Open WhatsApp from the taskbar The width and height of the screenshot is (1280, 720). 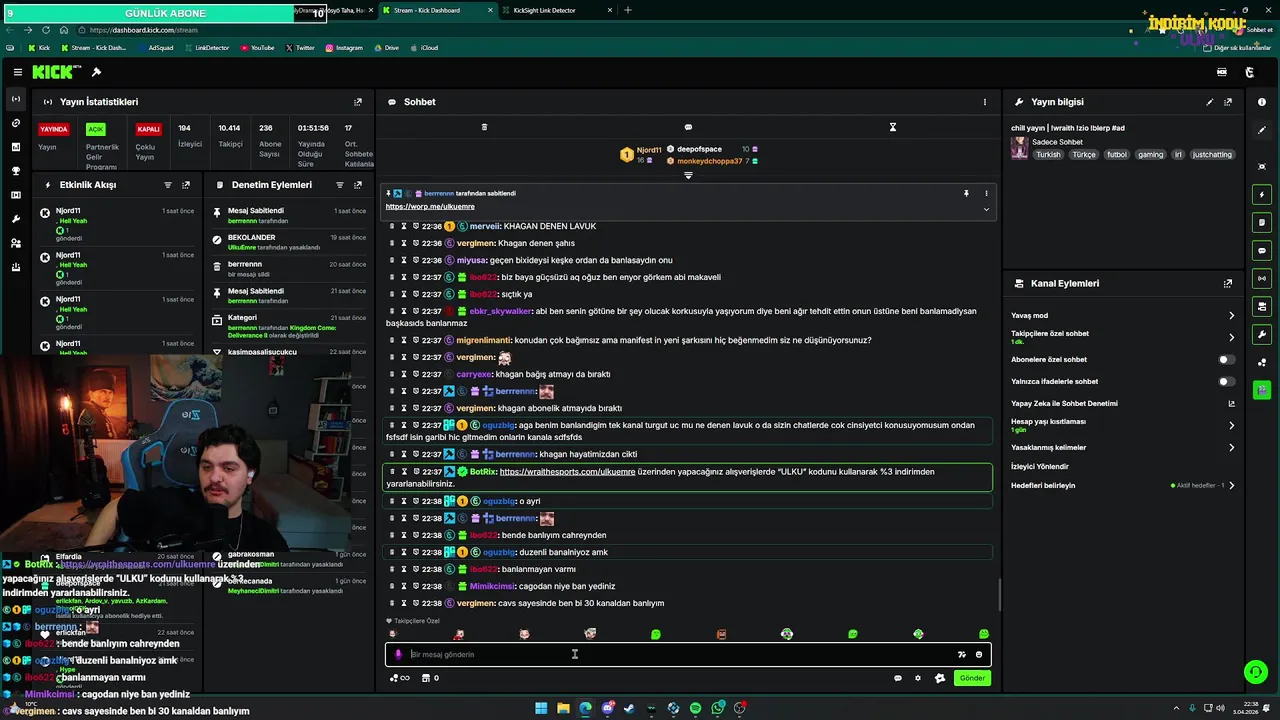click(718, 708)
